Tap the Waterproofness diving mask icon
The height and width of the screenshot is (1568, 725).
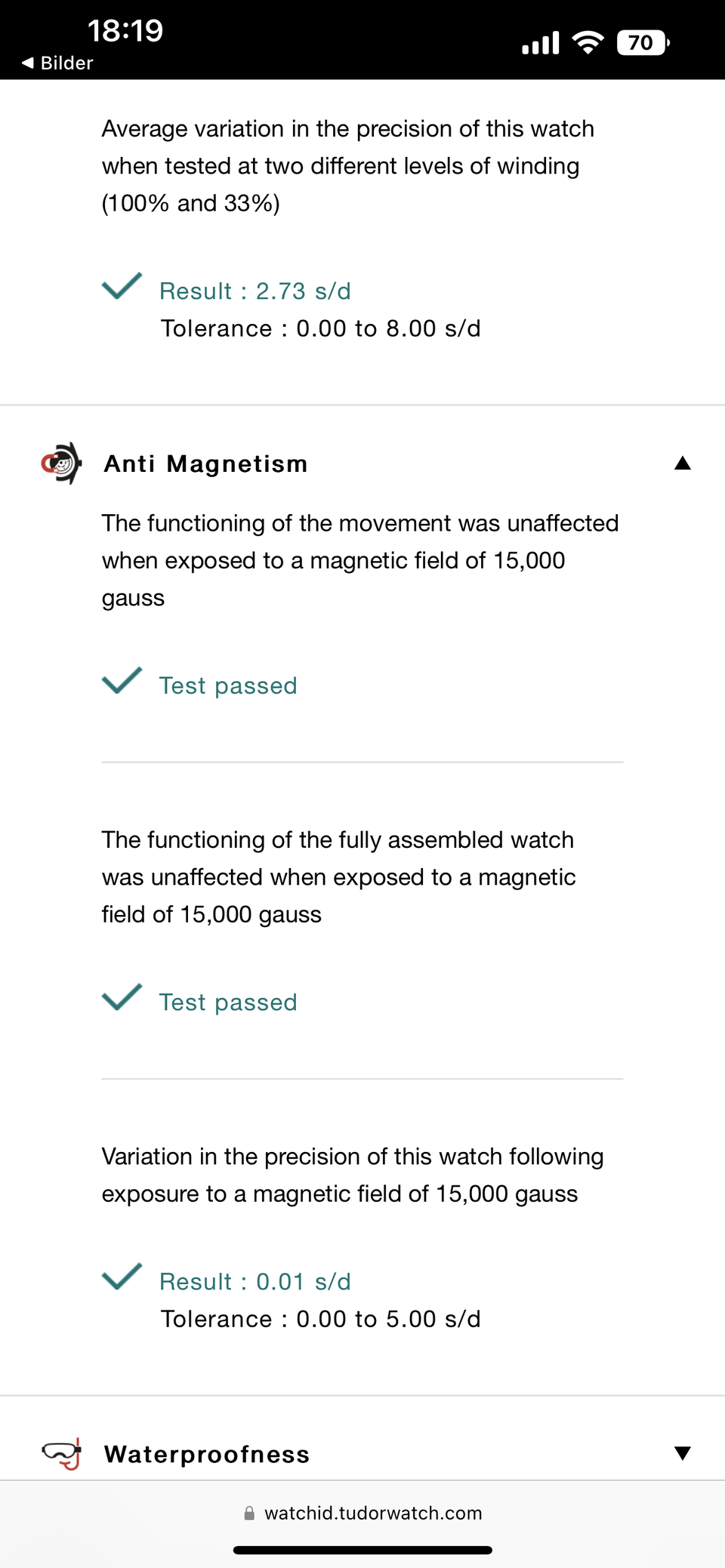(x=62, y=1453)
